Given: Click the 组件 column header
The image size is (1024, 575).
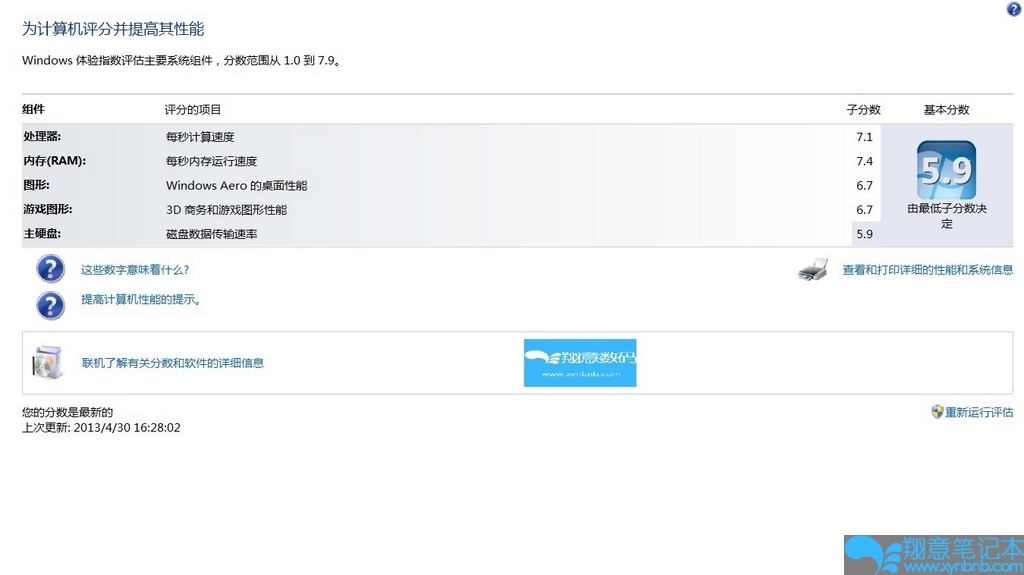Looking at the screenshot, I should coord(33,109).
